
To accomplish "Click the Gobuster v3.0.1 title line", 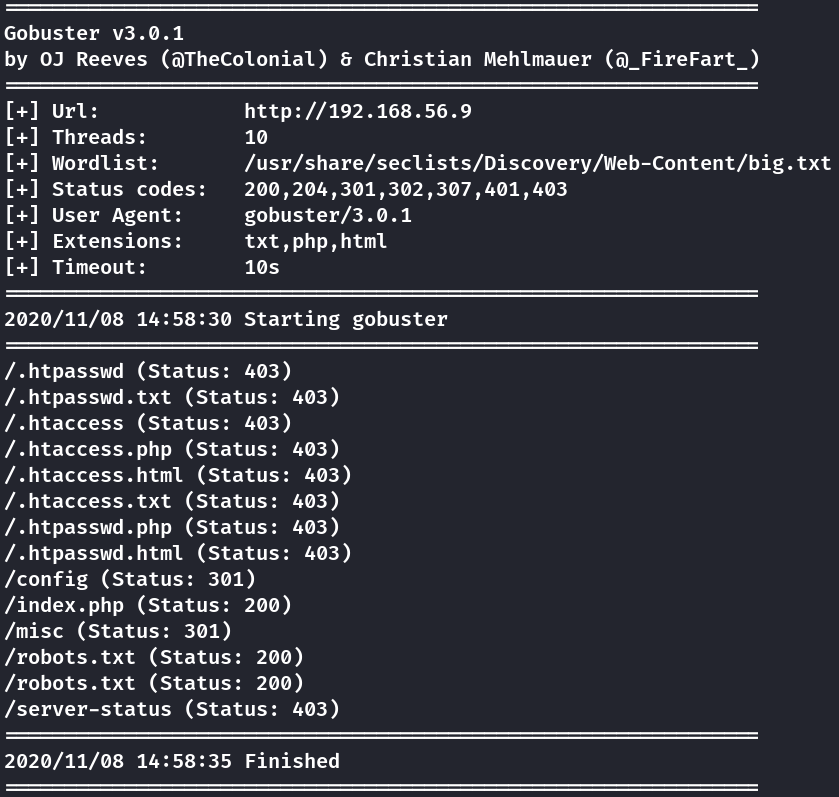I will tap(94, 34).
